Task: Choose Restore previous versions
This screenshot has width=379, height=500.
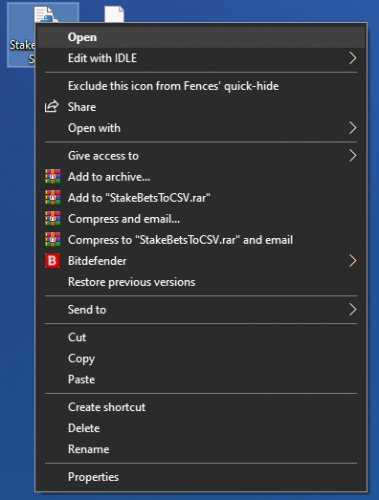Action: point(201,282)
